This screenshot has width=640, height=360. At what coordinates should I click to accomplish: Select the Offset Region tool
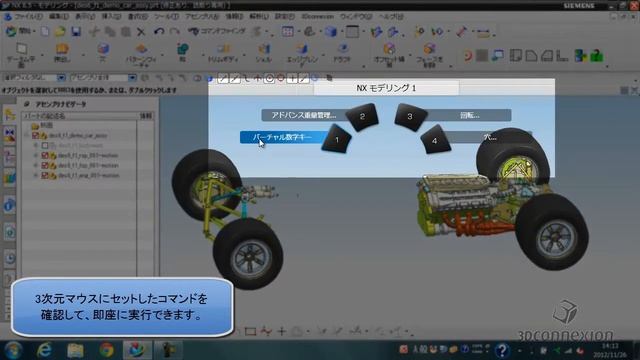click(389, 55)
